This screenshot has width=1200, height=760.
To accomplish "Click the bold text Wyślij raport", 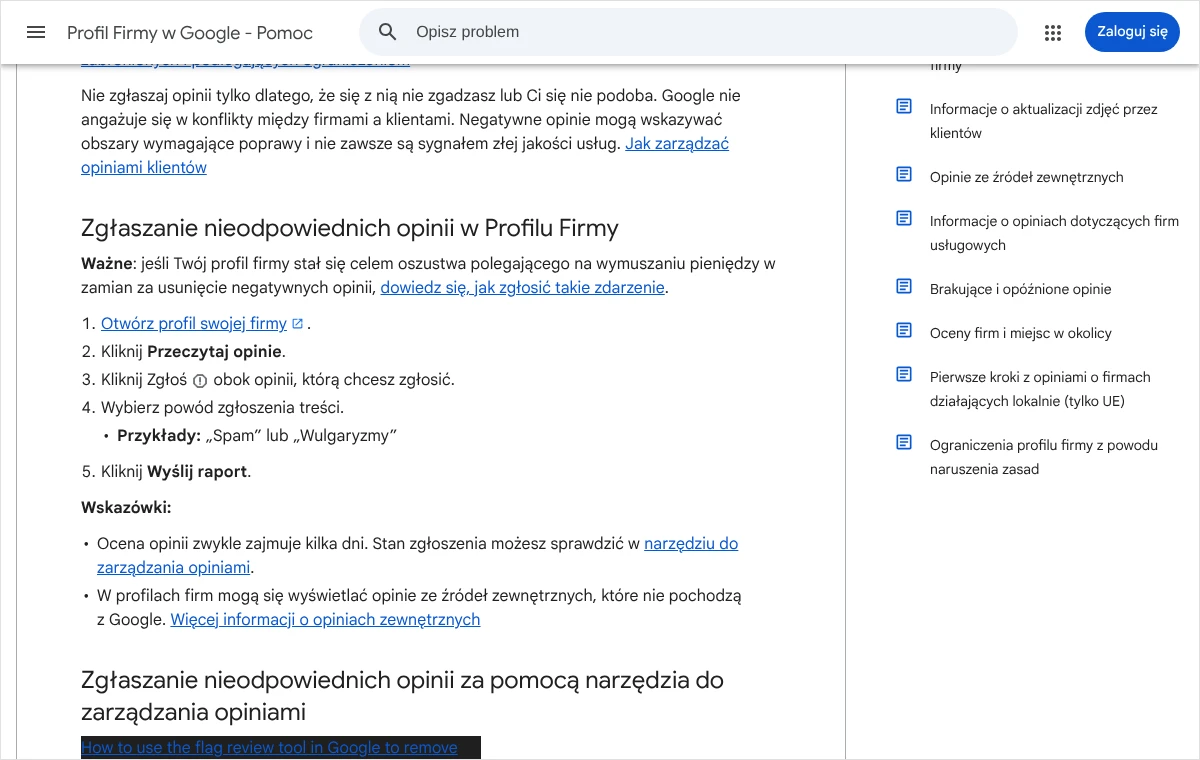I will click(x=197, y=472).
